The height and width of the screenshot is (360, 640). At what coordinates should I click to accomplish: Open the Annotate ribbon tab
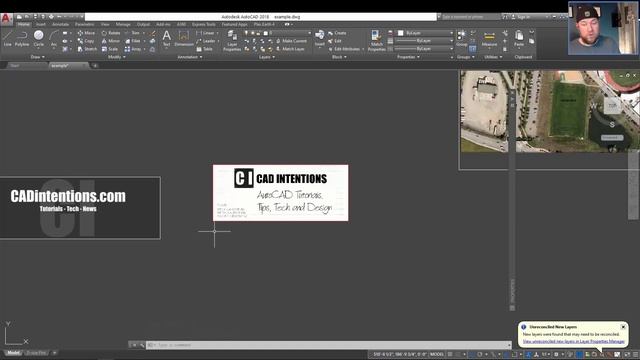pos(60,24)
